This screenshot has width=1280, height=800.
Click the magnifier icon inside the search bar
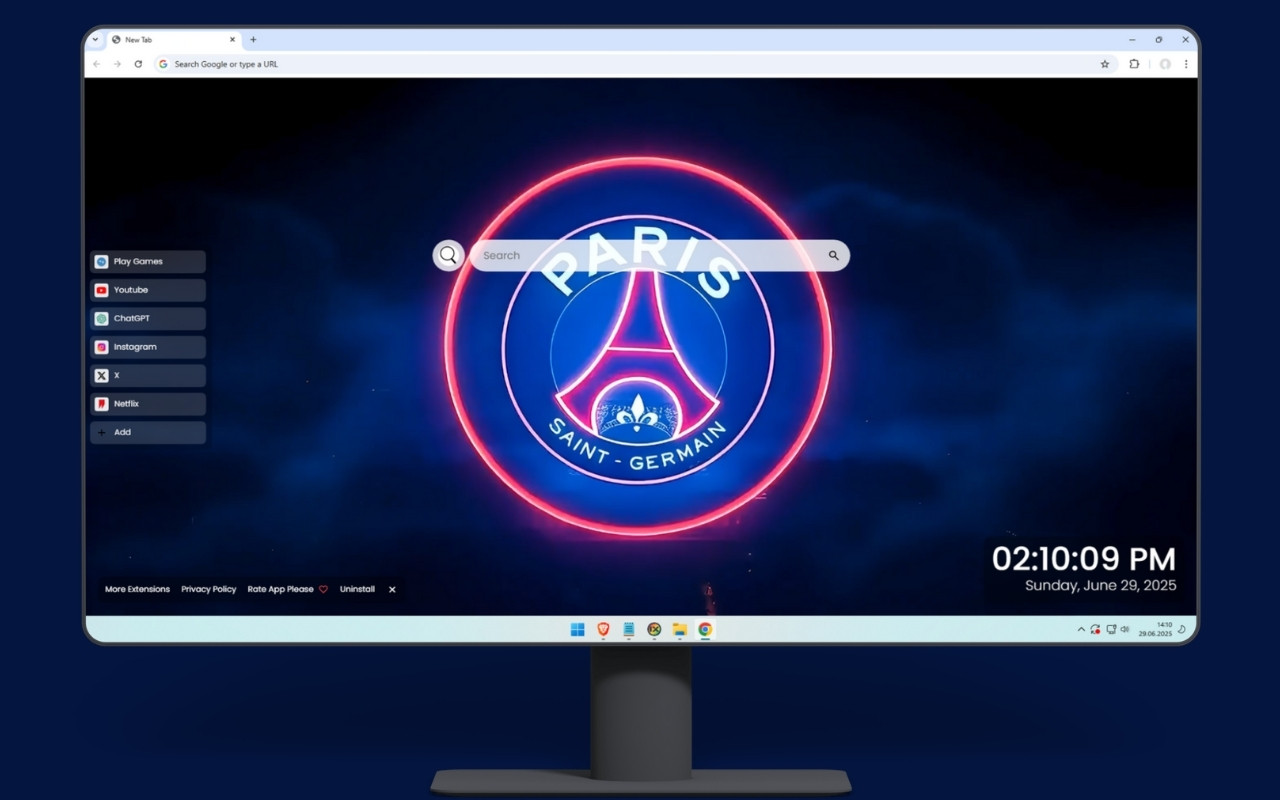833,255
